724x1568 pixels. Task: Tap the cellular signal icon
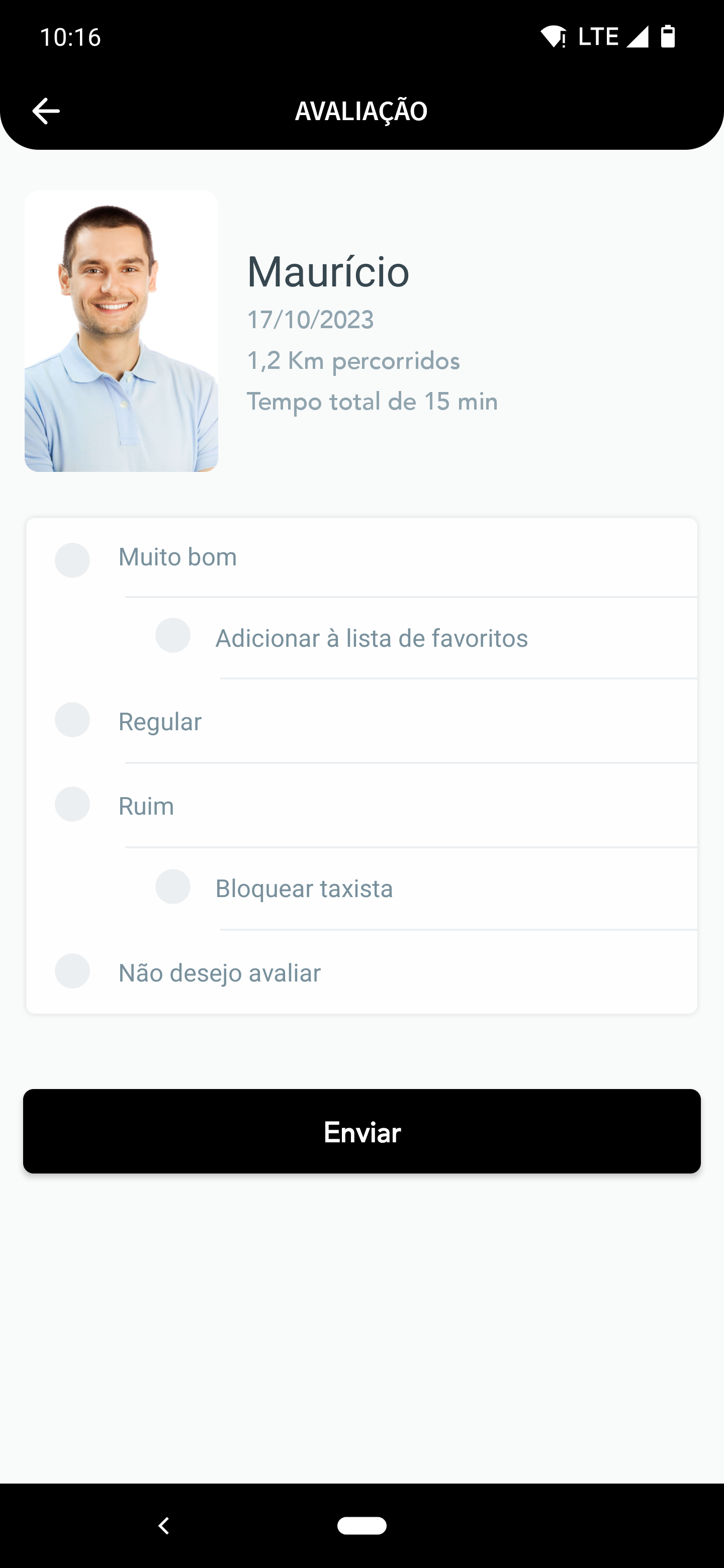638,37
